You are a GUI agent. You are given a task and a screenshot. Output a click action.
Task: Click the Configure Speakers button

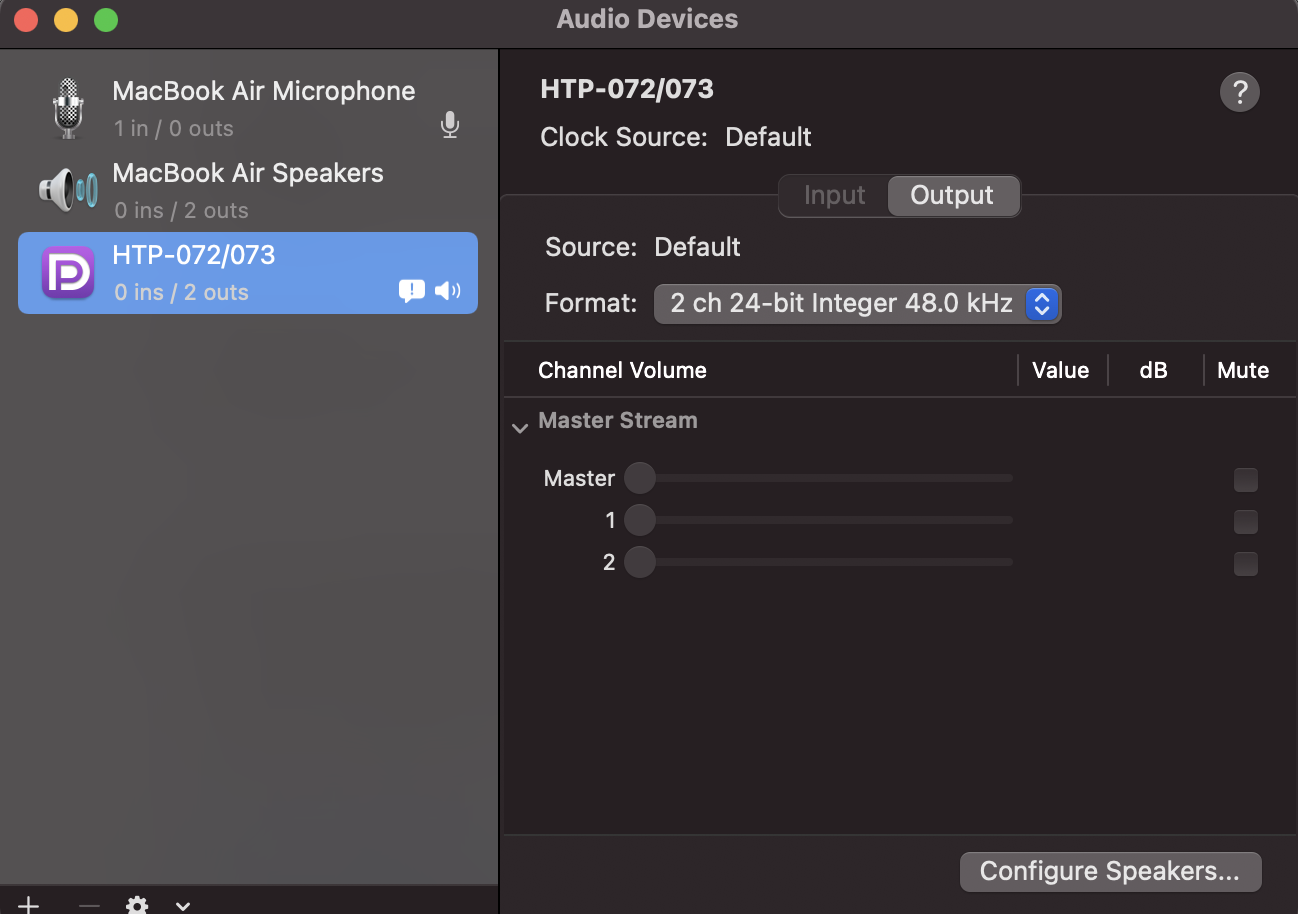pyautogui.click(x=1110, y=871)
